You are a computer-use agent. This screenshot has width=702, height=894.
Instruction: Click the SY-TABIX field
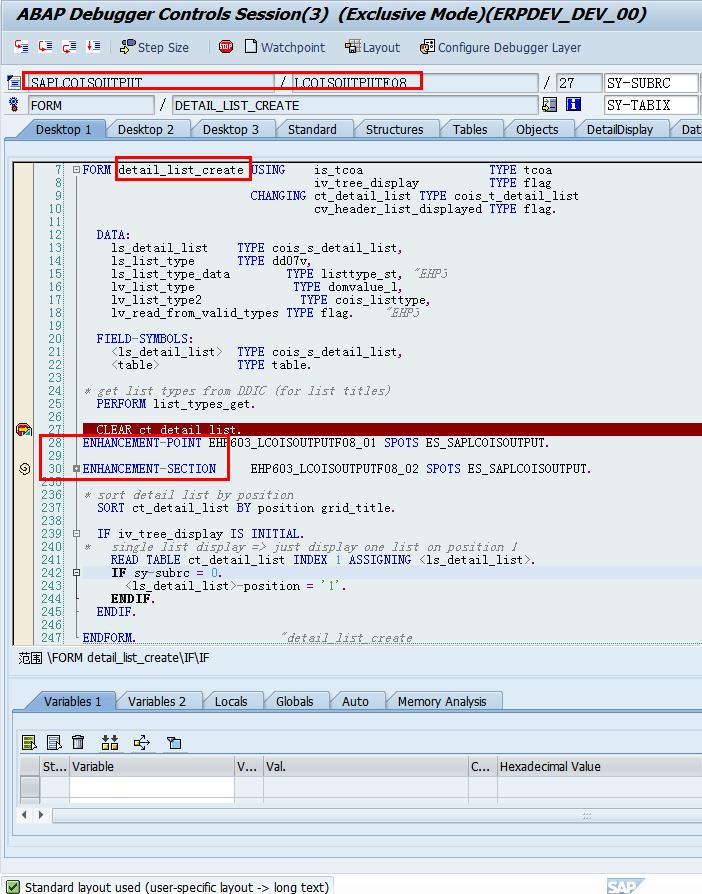(651, 105)
